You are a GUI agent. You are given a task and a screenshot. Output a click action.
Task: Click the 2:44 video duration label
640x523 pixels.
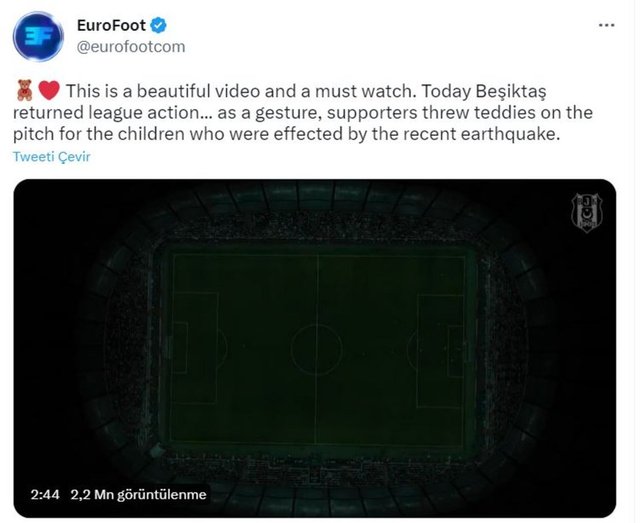point(43,494)
